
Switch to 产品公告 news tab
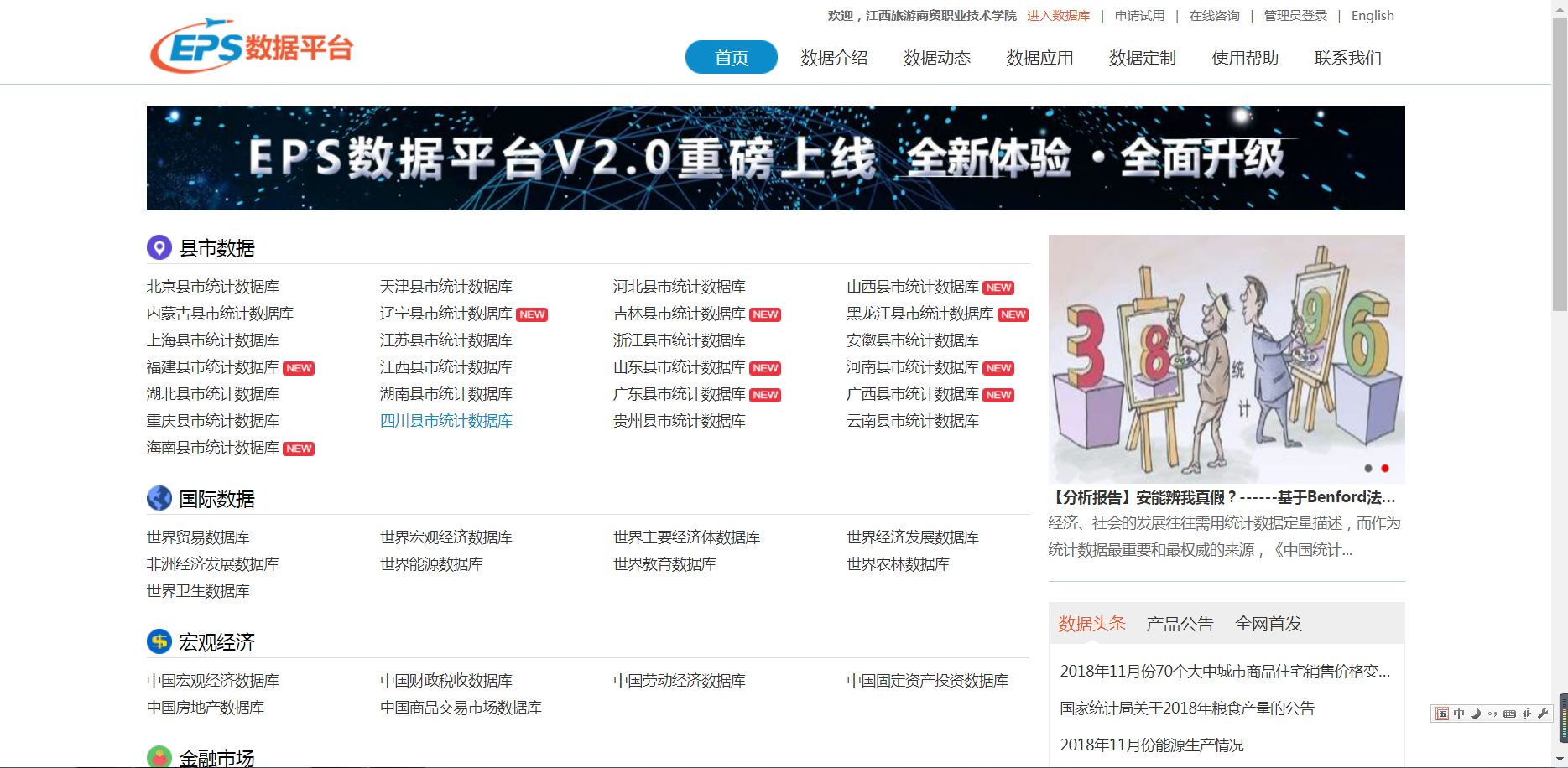pyautogui.click(x=1180, y=623)
